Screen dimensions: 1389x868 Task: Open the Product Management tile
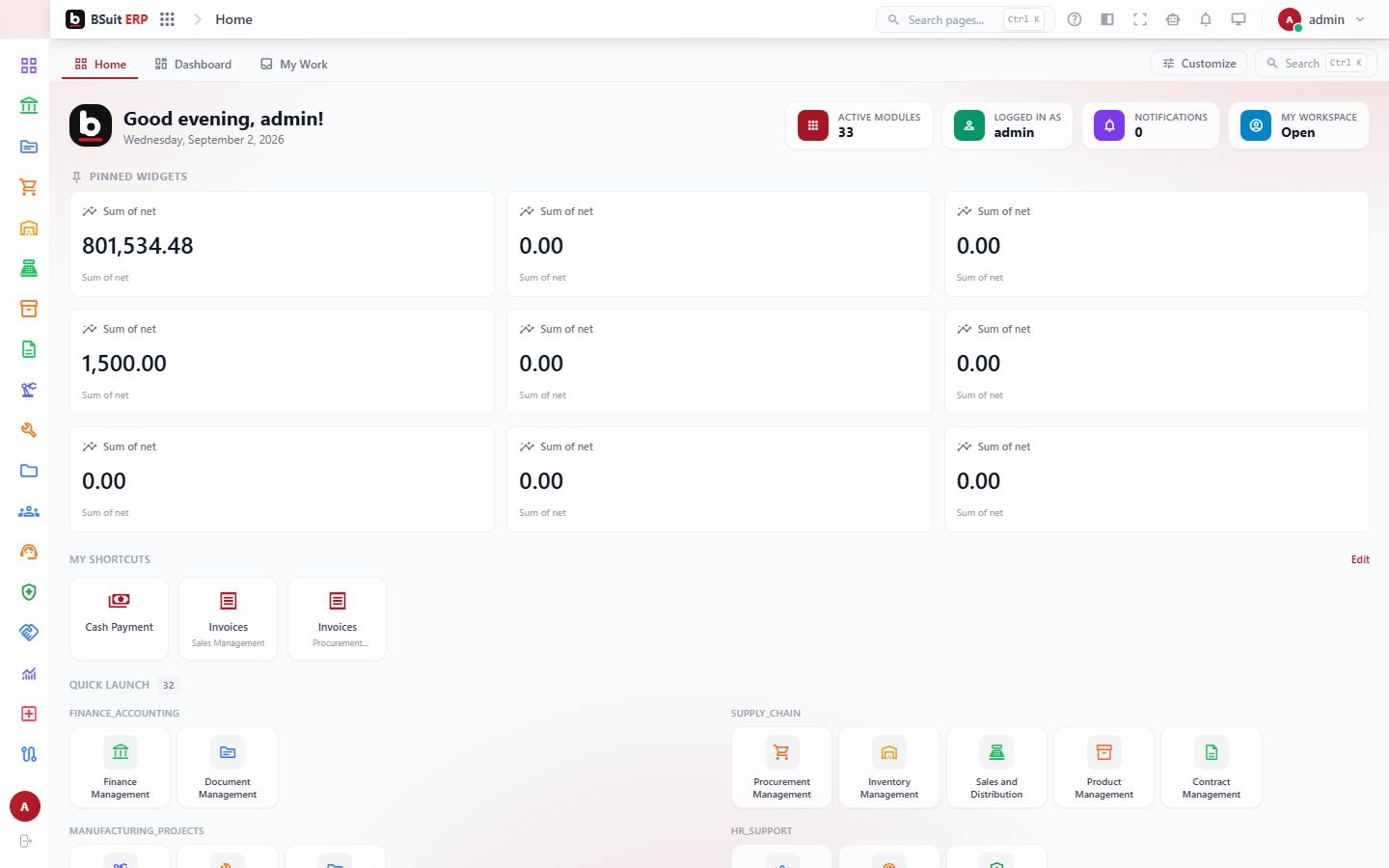click(x=1104, y=768)
